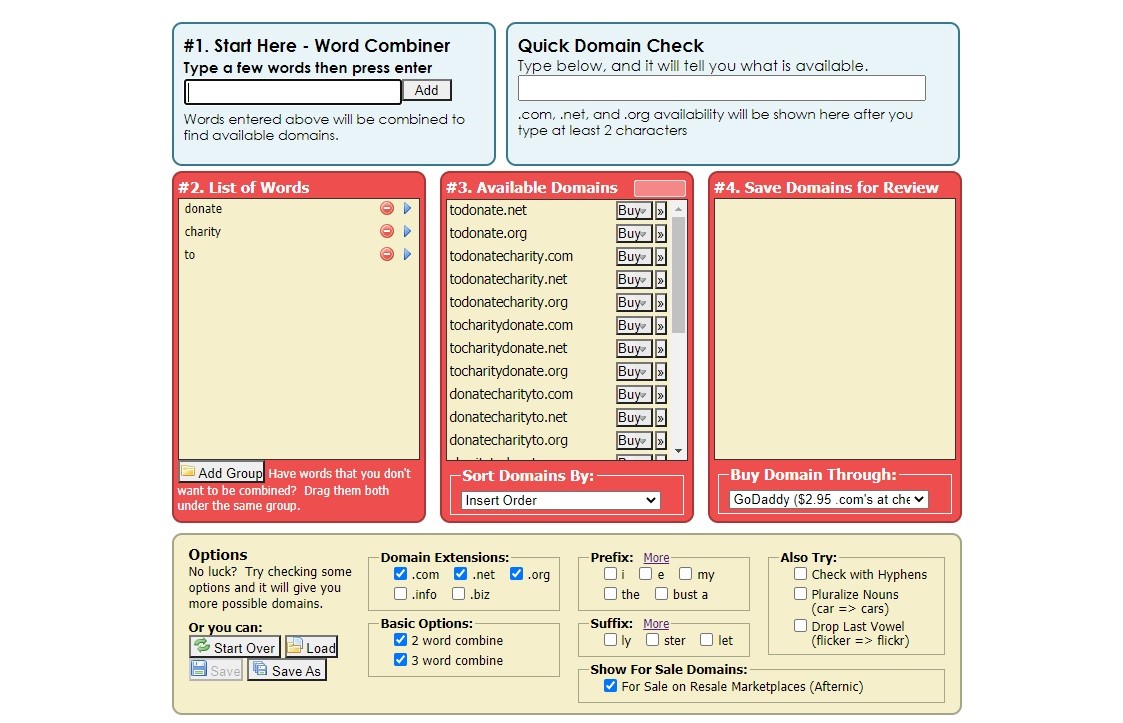Toggle 2 word combine option
Screen dimensions: 1123x723
[x=400, y=640]
